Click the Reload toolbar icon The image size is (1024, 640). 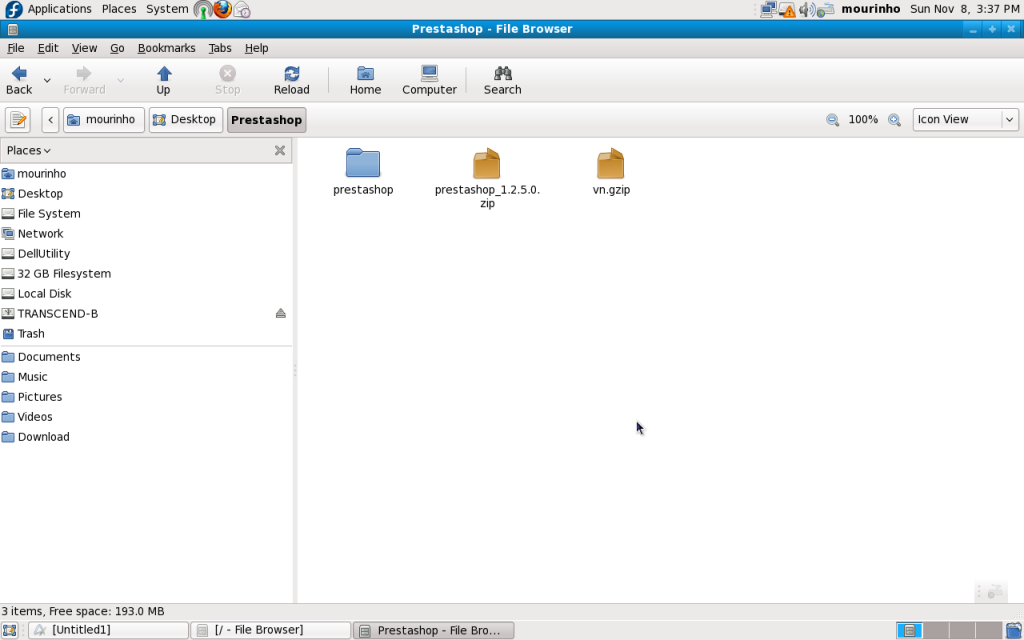pyautogui.click(x=291, y=80)
